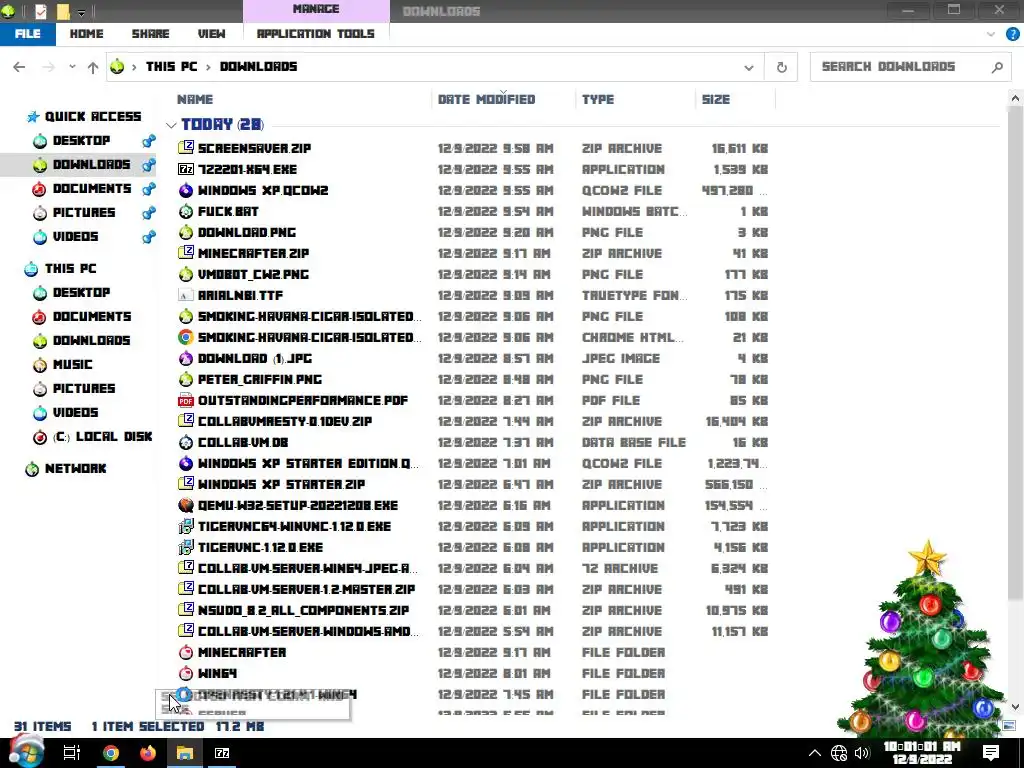Switch to the View ribbon tab
This screenshot has height=768, width=1024.
point(212,34)
